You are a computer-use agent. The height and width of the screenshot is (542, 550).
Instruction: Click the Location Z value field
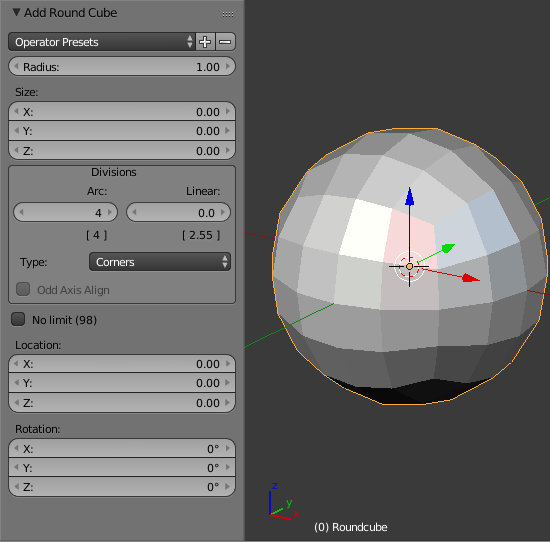tap(122, 402)
